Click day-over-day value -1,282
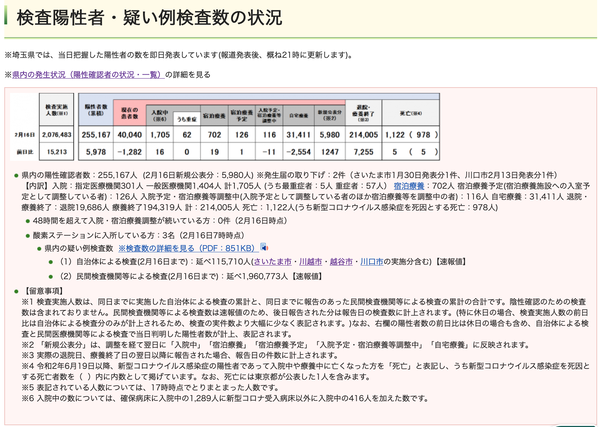The image size is (600, 427). click(130, 152)
